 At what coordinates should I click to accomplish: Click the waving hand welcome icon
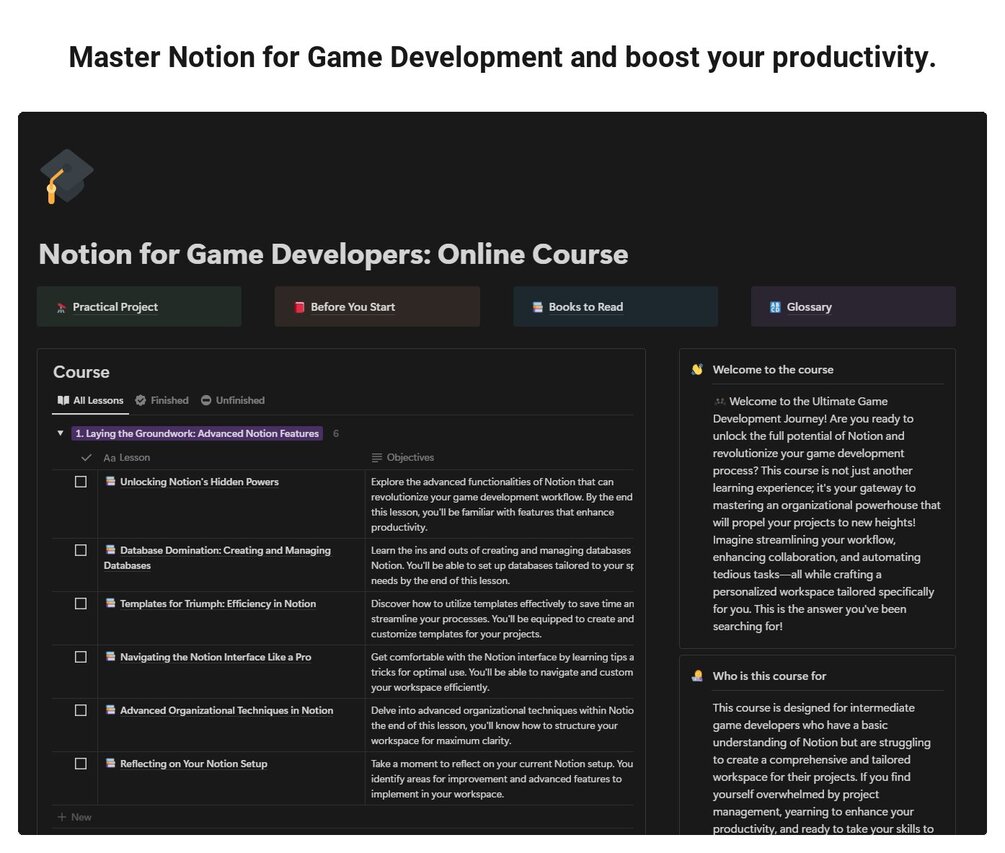tap(697, 369)
